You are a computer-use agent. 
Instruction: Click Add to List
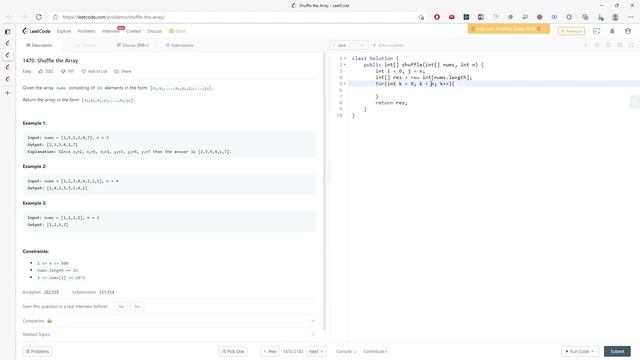pyautogui.click(x=94, y=71)
